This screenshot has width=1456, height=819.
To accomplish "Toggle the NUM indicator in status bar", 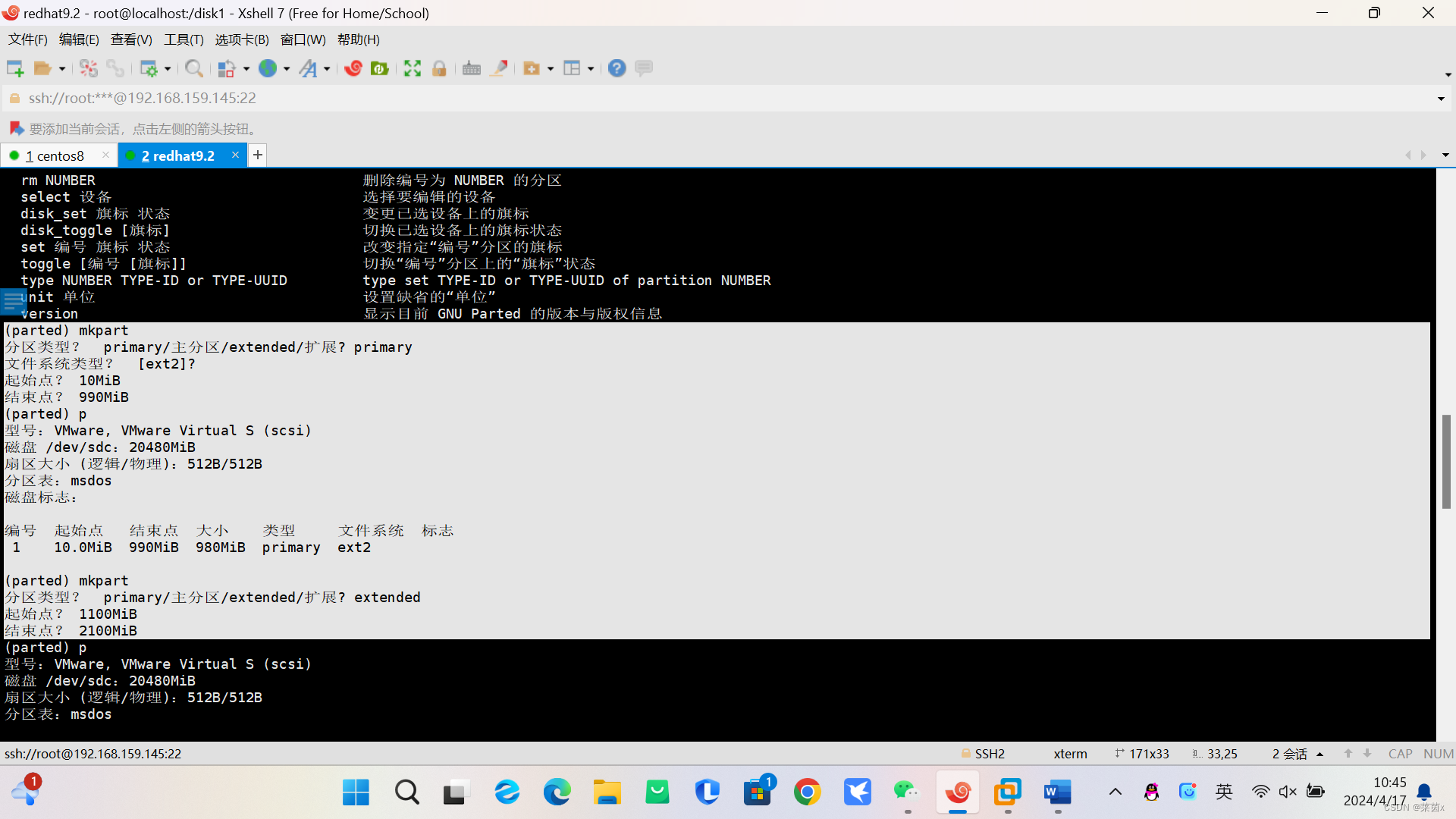I will click(1439, 753).
